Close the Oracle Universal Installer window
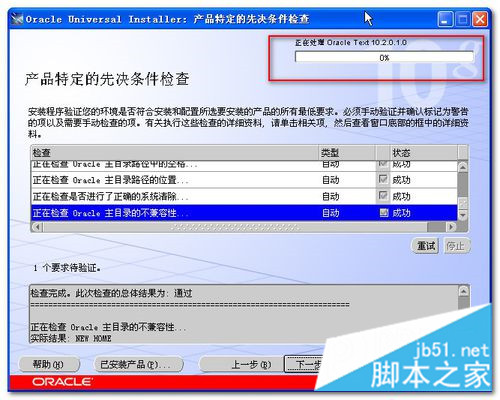Screen dimensions: 500x400 point(480,19)
